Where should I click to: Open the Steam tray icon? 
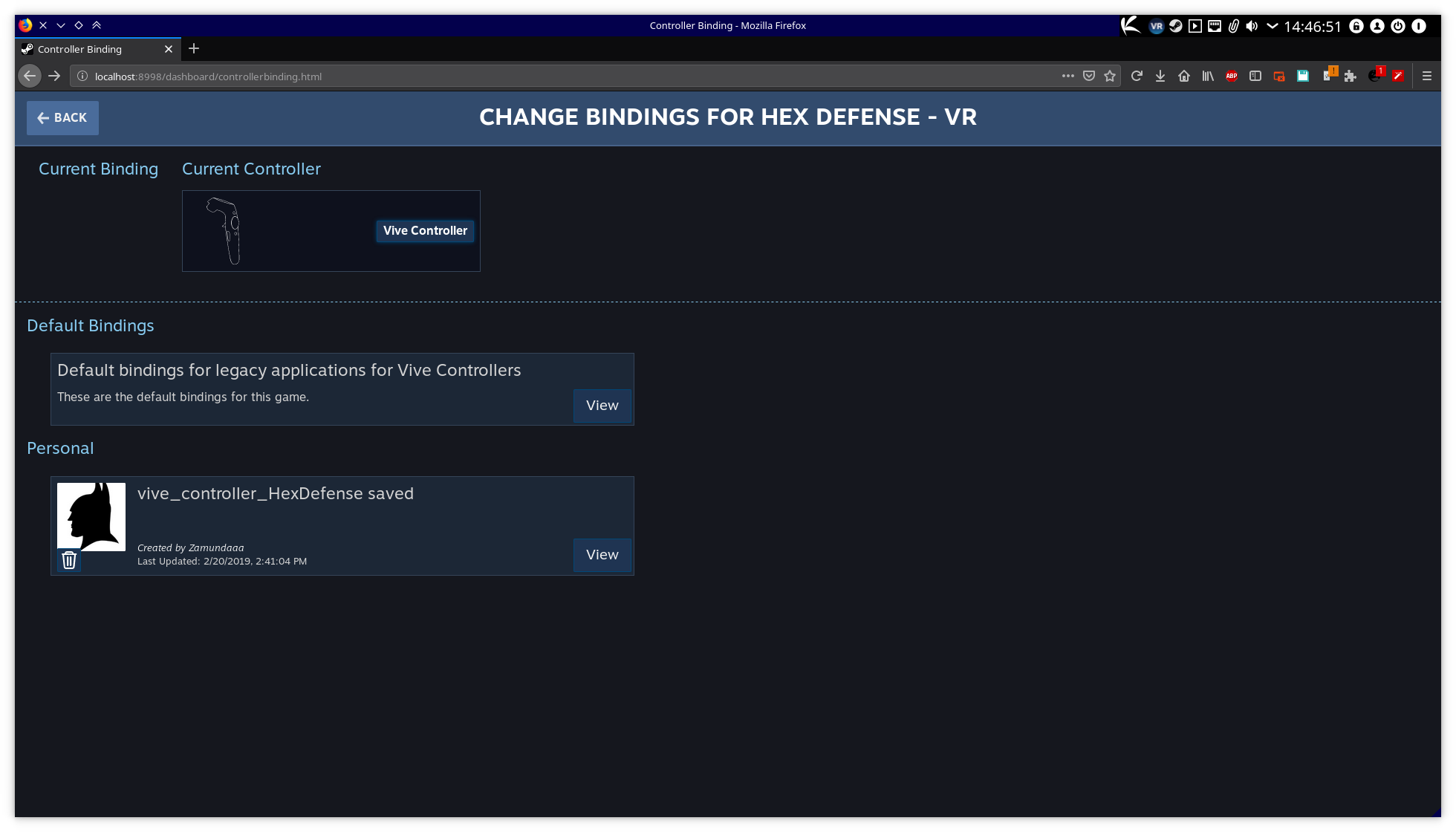(x=1175, y=26)
